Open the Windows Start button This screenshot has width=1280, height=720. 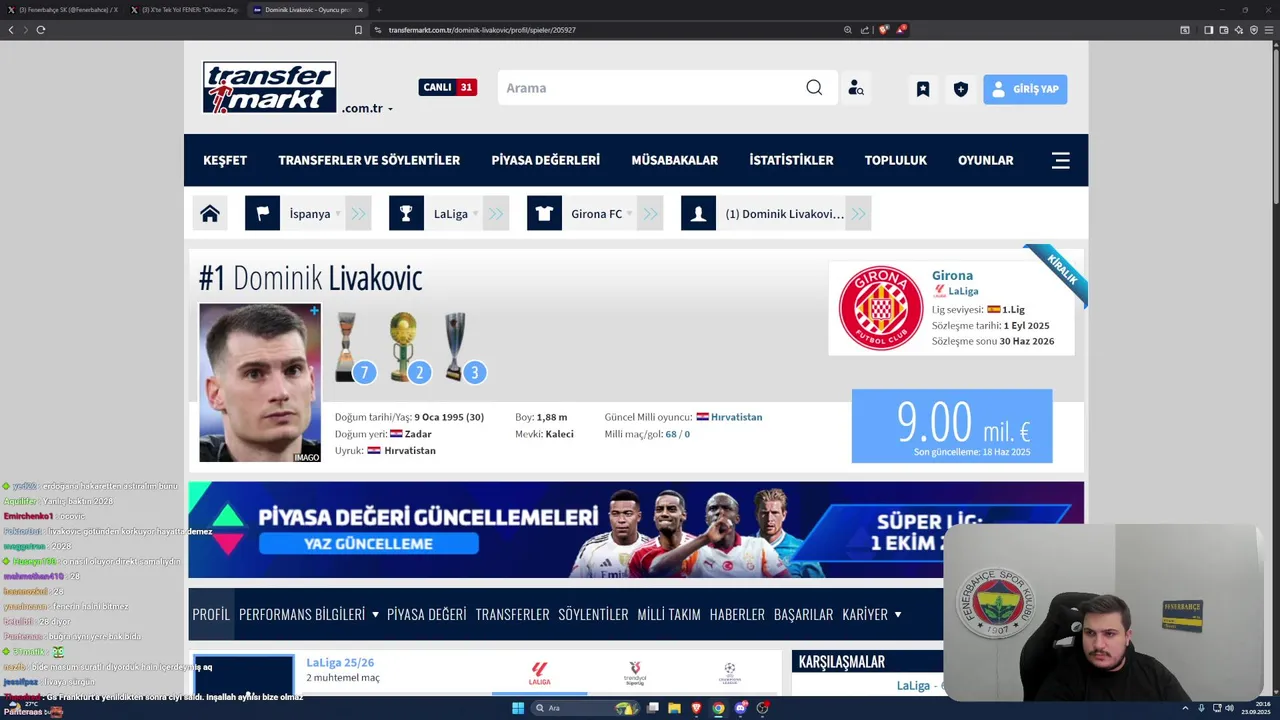(x=518, y=708)
